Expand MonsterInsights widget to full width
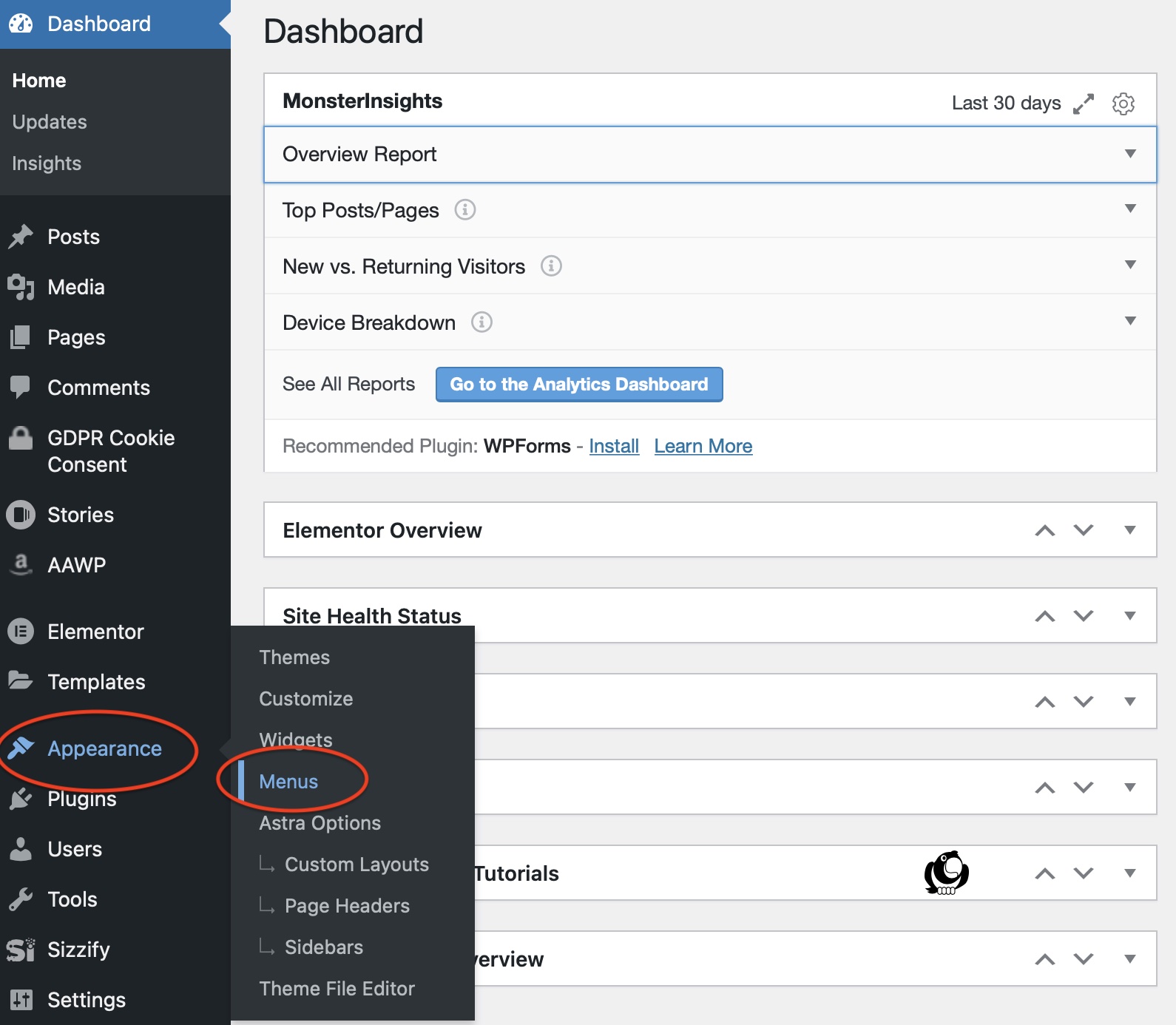1176x1025 pixels. [x=1084, y=104]
